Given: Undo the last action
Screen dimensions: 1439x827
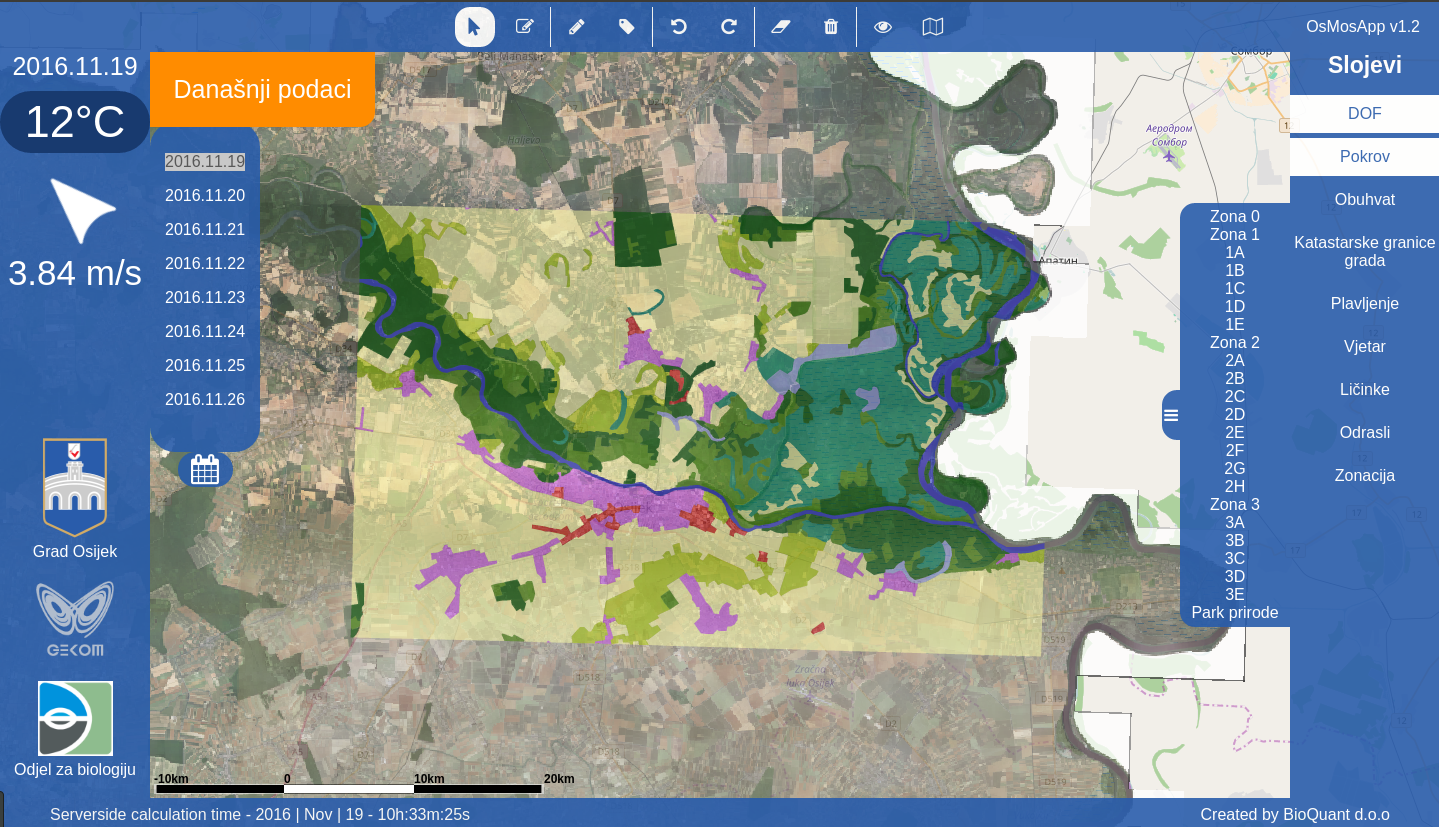Looking at the screenshot, I should (x=679, y=27).
